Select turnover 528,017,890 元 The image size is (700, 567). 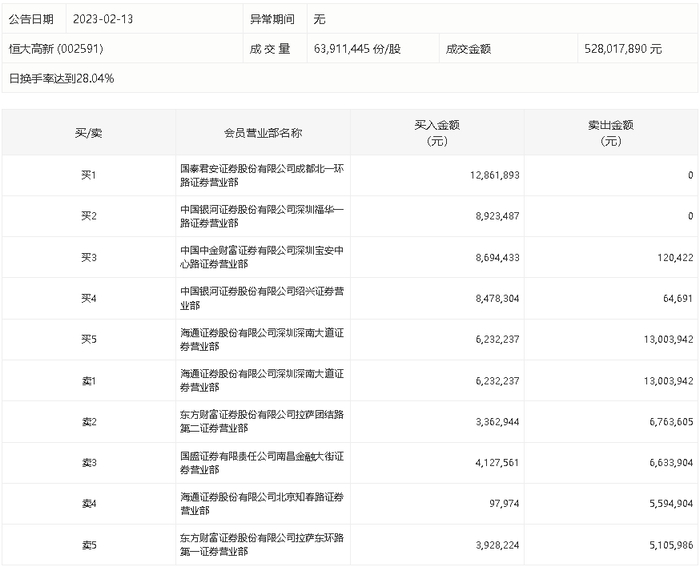coord(623,49)
